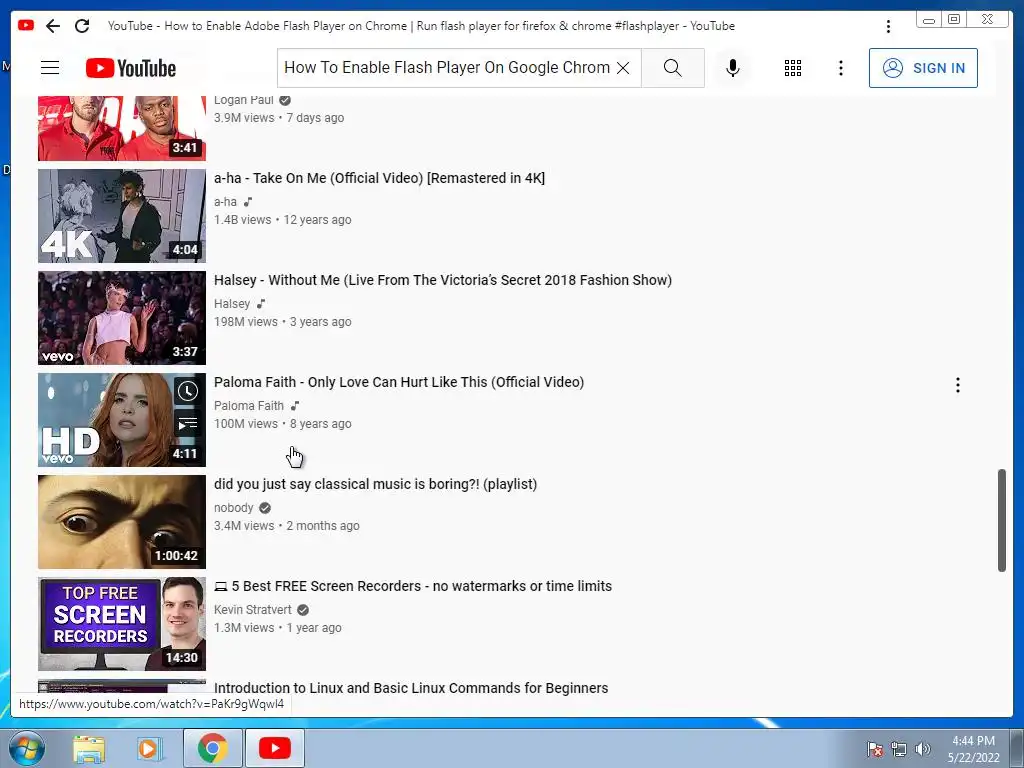Open classical music playlist thumbnail
The width and height of the screenshot is (1024, 768).
click(x=121, y=522)
